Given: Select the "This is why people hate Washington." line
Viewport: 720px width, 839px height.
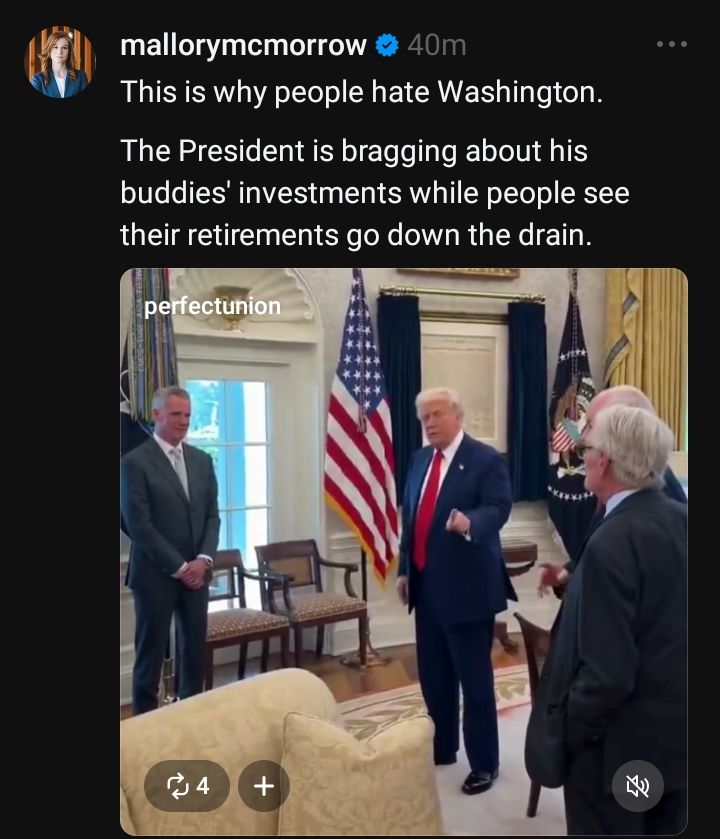Looking at the screenshot, I should pyautogui.click(x=362, y=92).
